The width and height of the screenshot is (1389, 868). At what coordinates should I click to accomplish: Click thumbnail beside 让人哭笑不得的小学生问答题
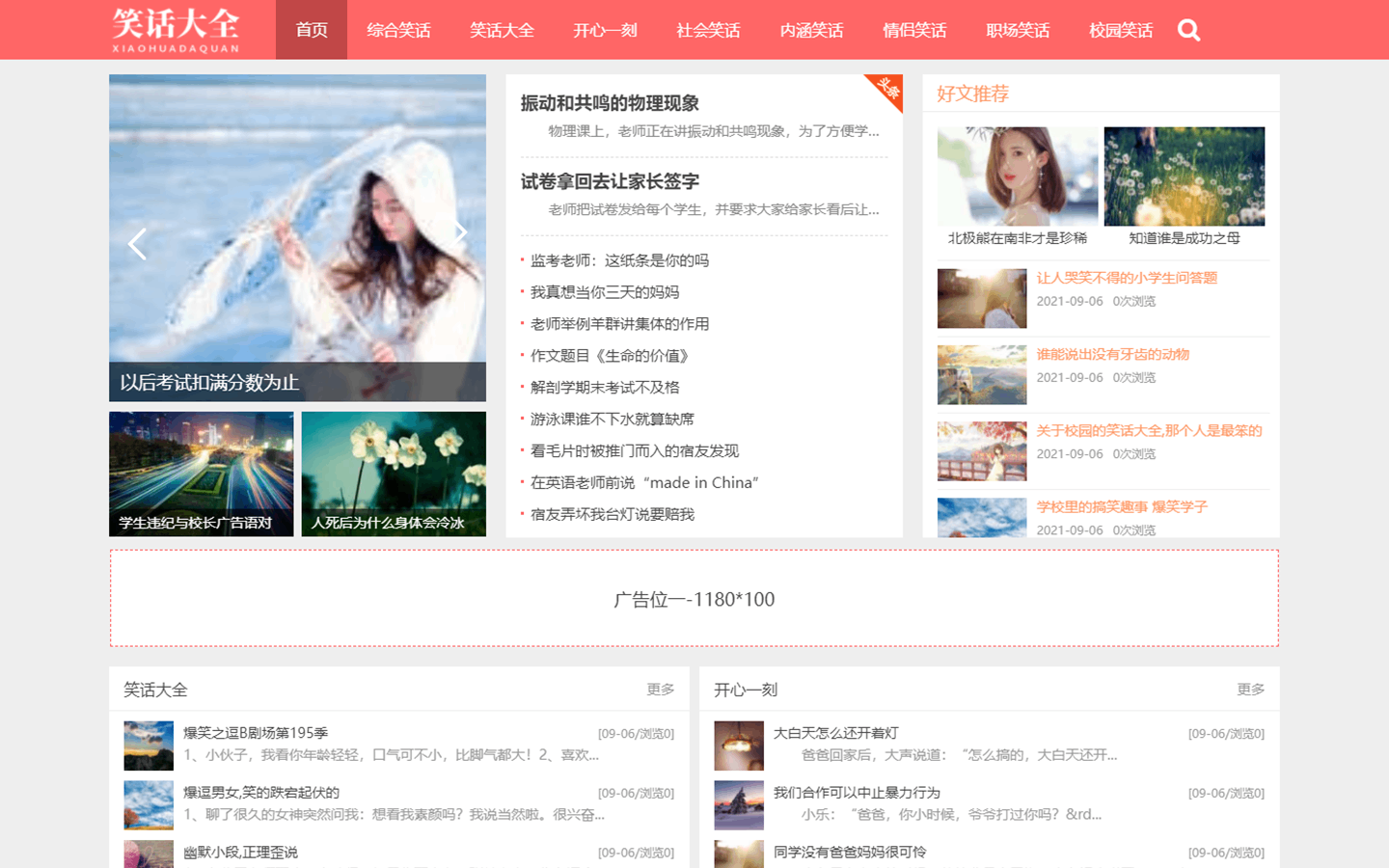(x=982, y=298)
